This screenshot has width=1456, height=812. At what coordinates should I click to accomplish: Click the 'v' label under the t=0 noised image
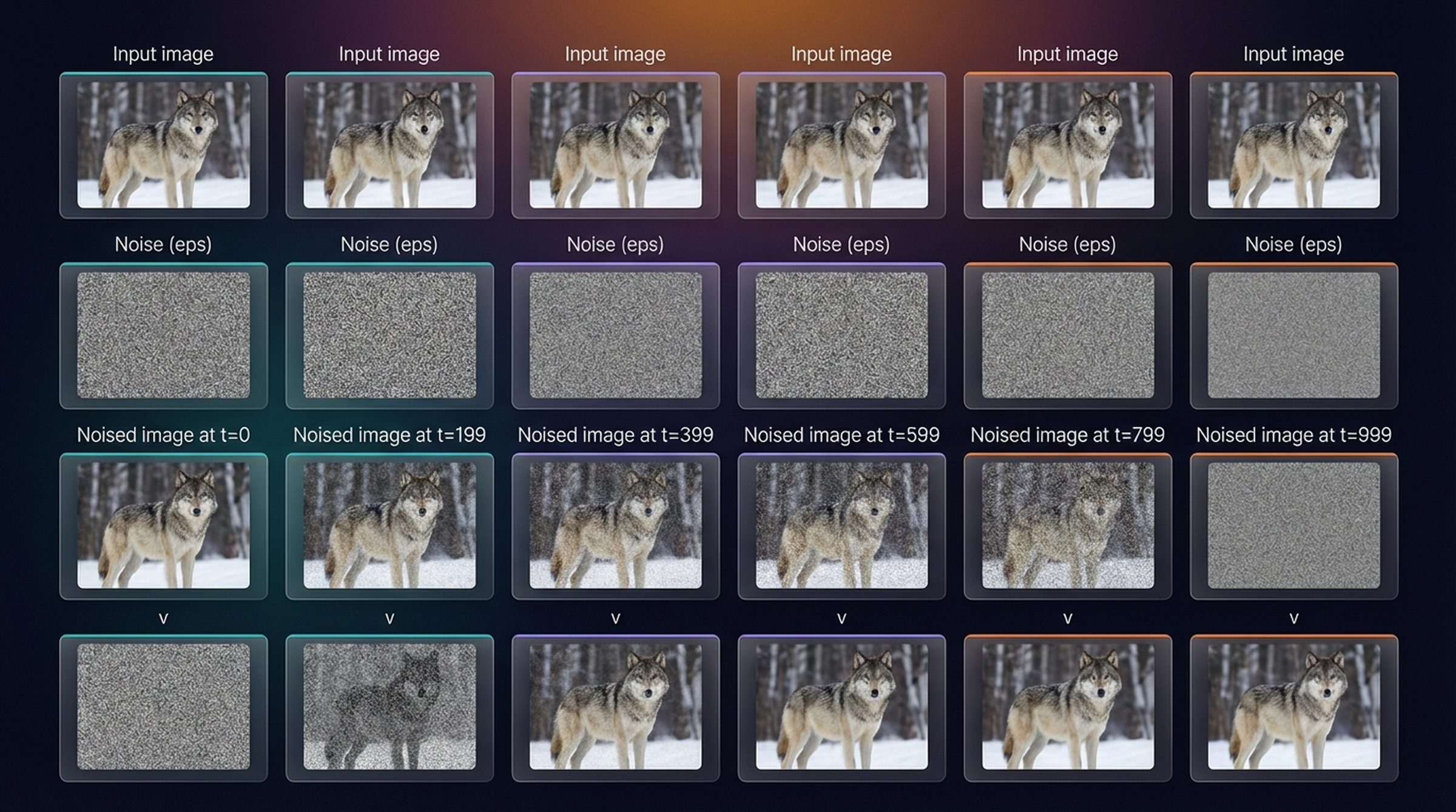163,619
